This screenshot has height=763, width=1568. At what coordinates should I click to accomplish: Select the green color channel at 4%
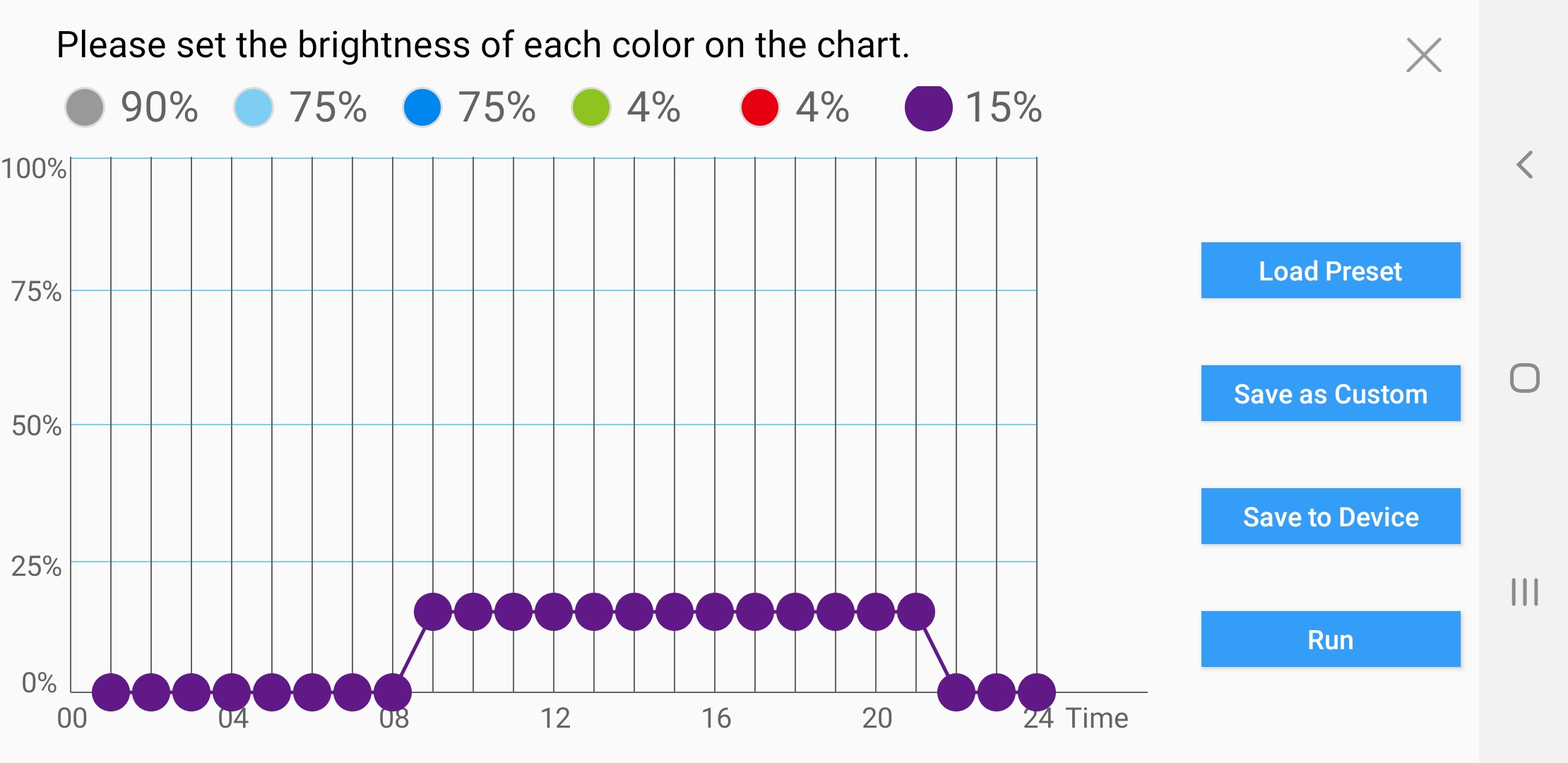[591, 107]
